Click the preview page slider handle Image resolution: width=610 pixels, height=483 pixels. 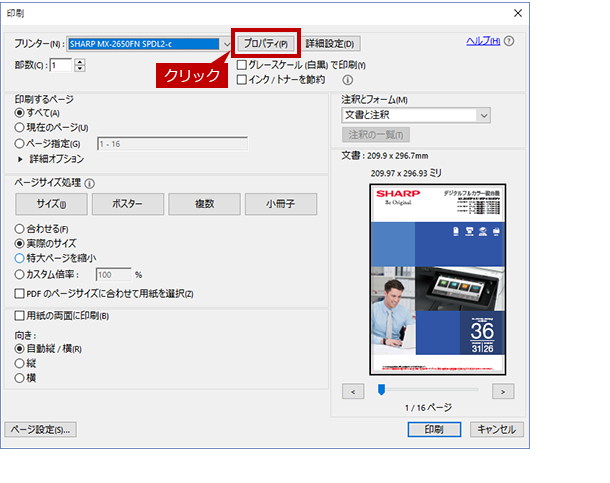(382, 389)
